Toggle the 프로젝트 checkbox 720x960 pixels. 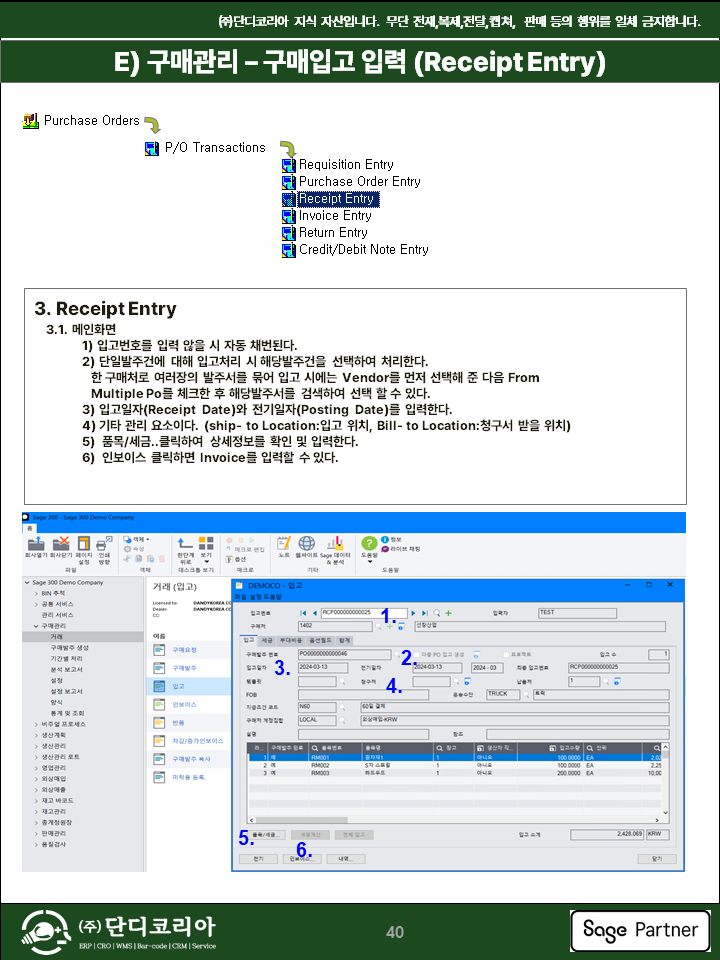click(506, 655)
